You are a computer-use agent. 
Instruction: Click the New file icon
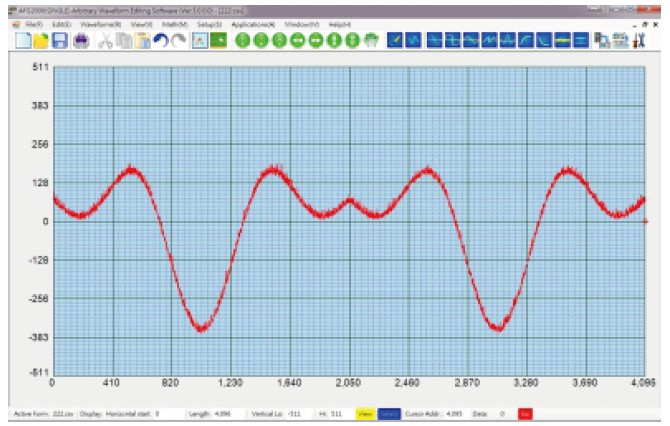23,41
